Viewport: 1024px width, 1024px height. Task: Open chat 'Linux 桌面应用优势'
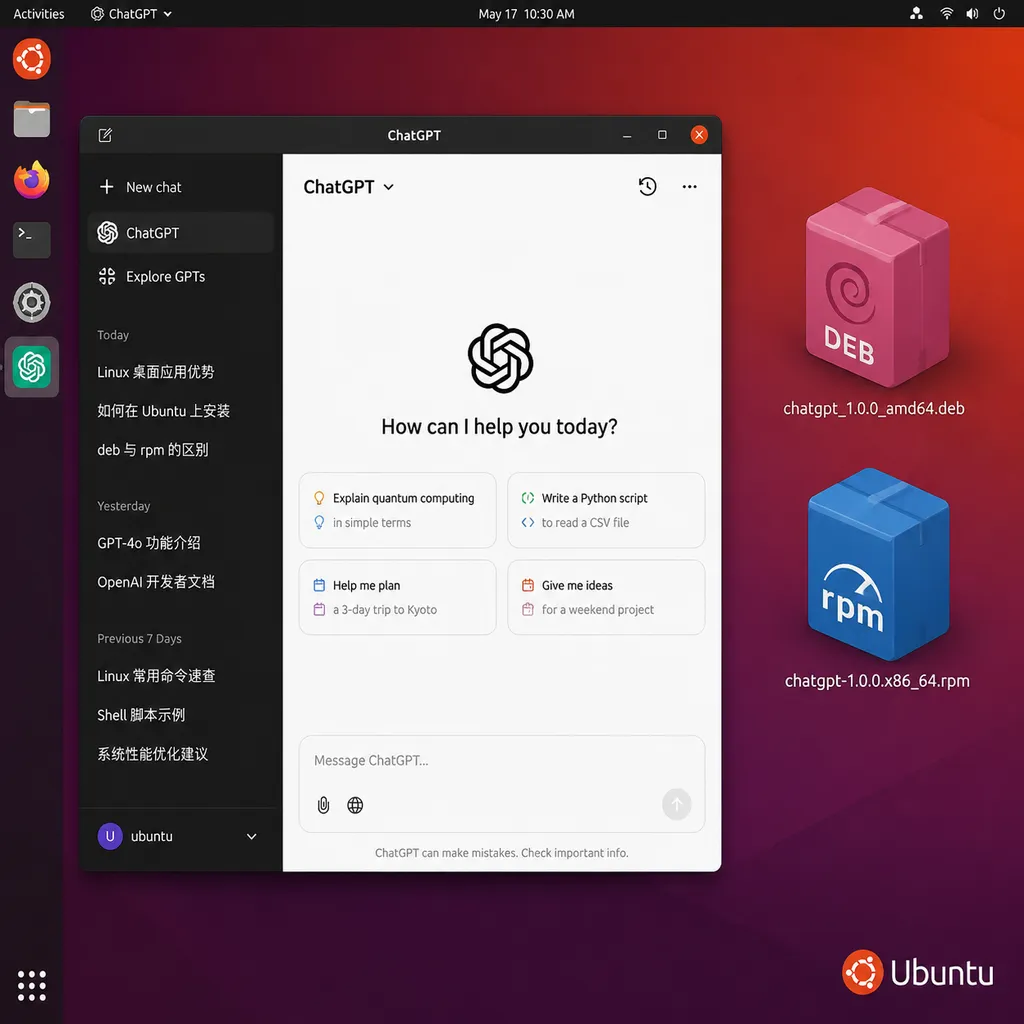point(155,372)
